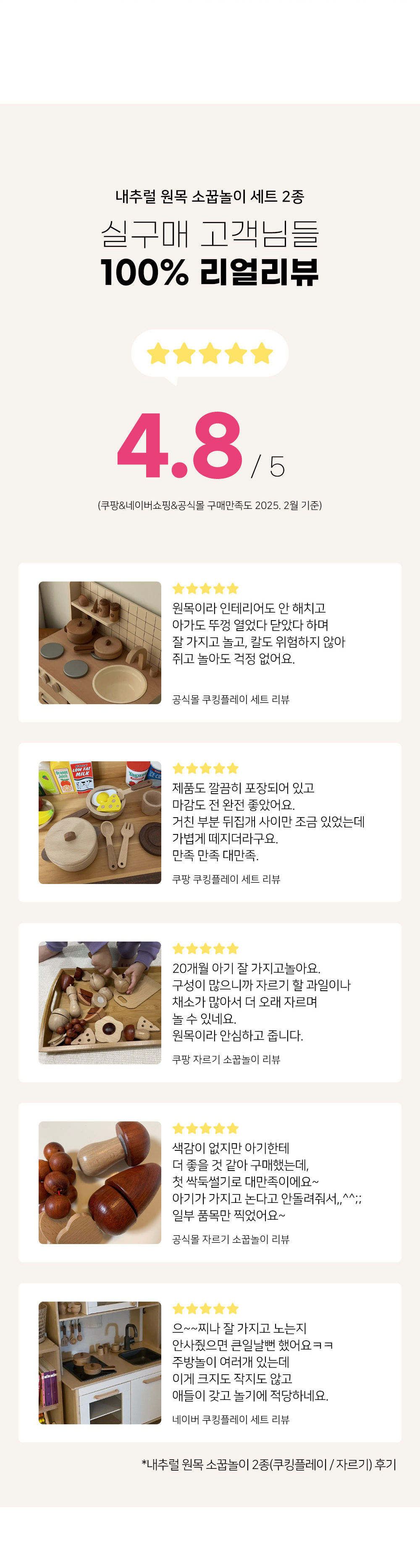The height and width of the screenshot is (1568, 420).
Task: Click the 쿠팡 자르기 소꿉놀이 리뷰 label
Action: (226, 1059)
